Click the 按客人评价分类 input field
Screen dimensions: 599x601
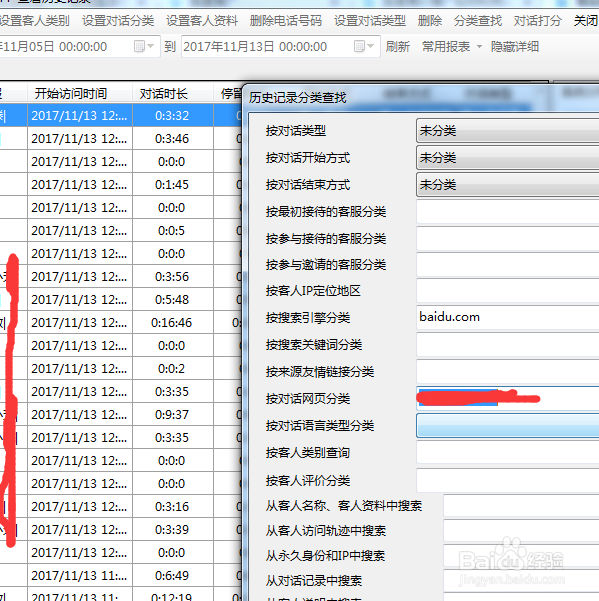click(x=507, y=480)
